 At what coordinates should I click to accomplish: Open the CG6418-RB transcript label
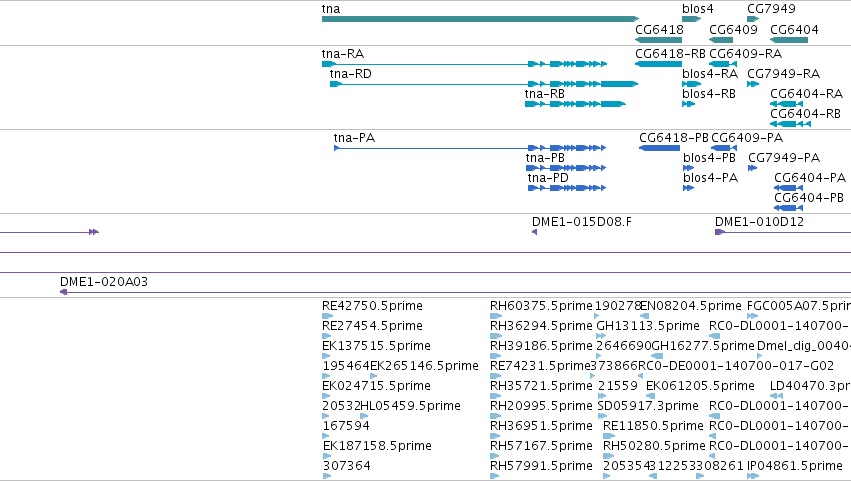click(x=670, y=54)
